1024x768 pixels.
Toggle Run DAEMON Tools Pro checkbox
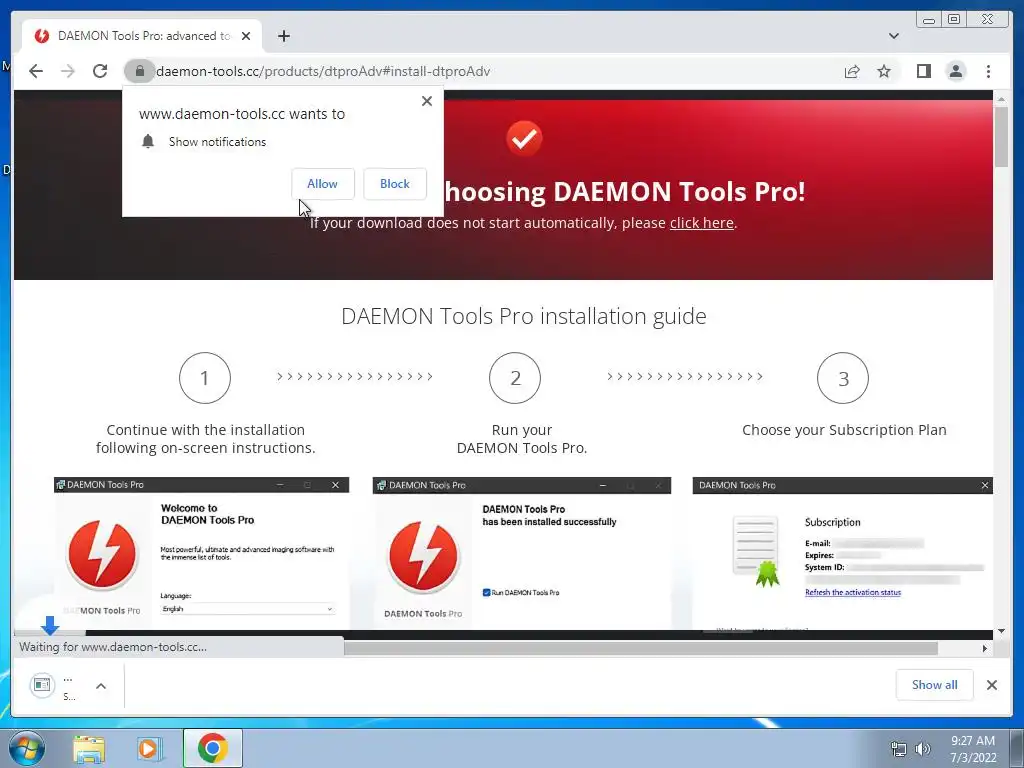click(487, 592)
